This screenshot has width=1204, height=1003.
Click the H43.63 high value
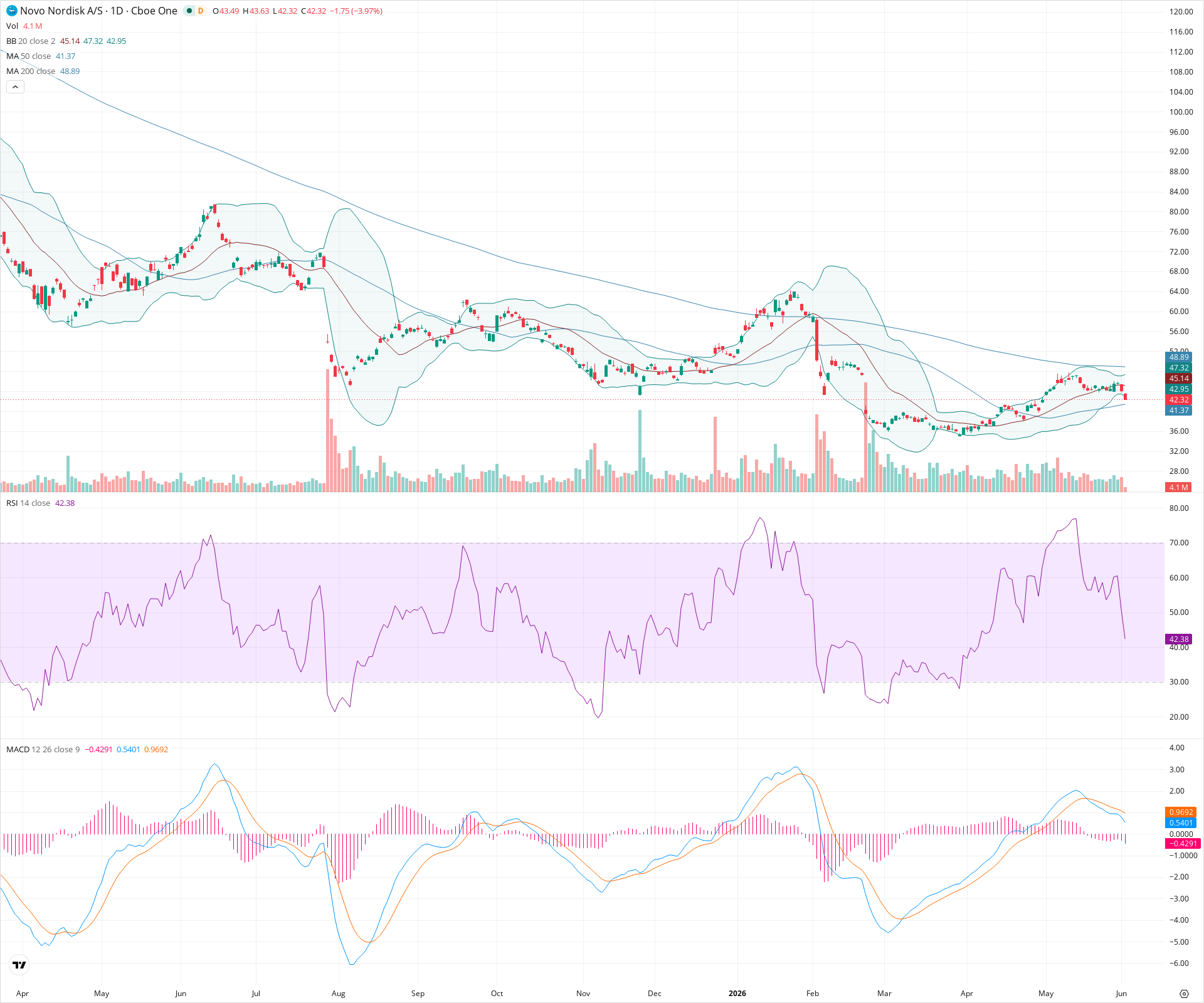256,11
